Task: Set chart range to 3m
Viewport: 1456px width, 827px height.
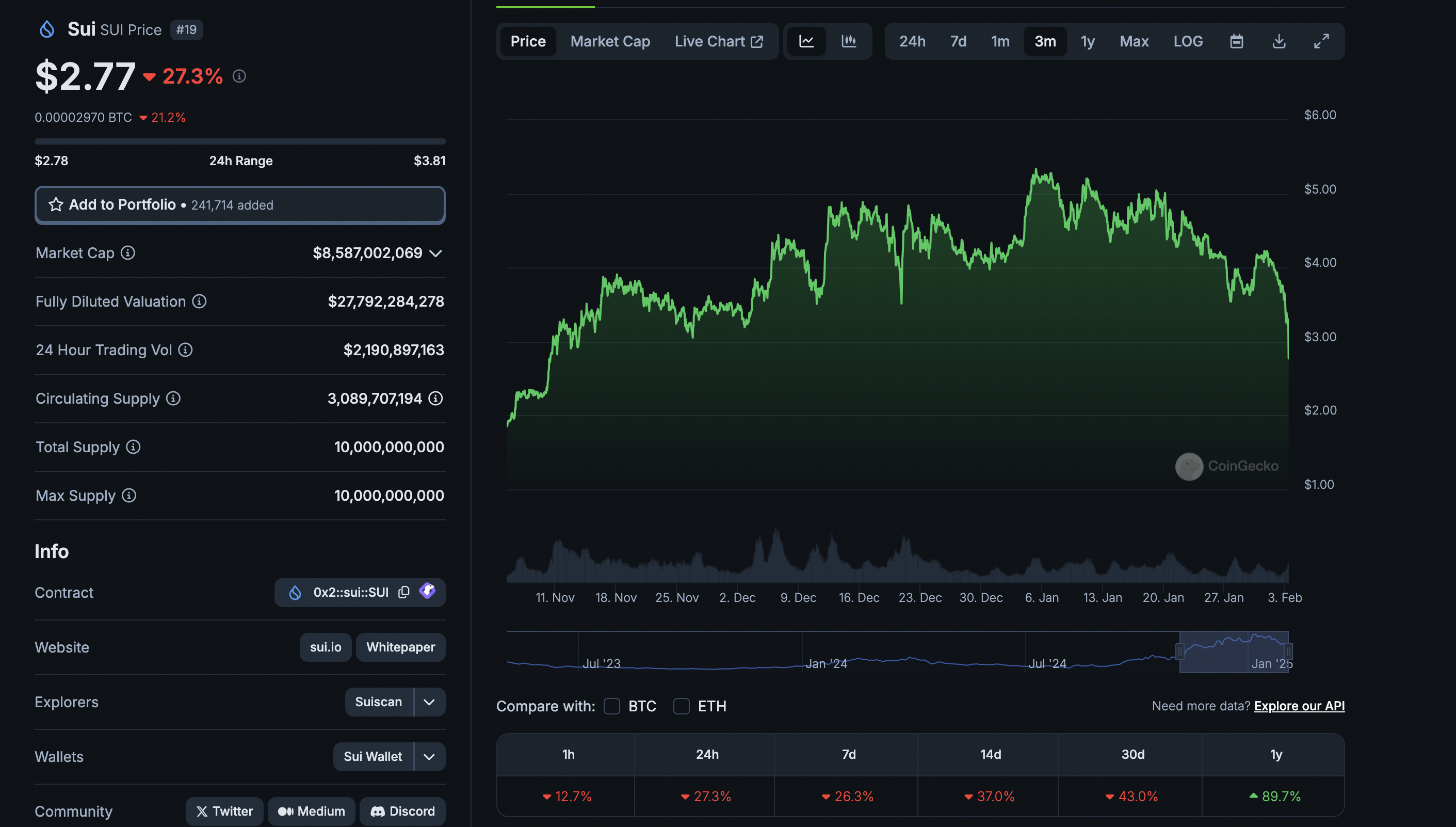Action: 1045,41
